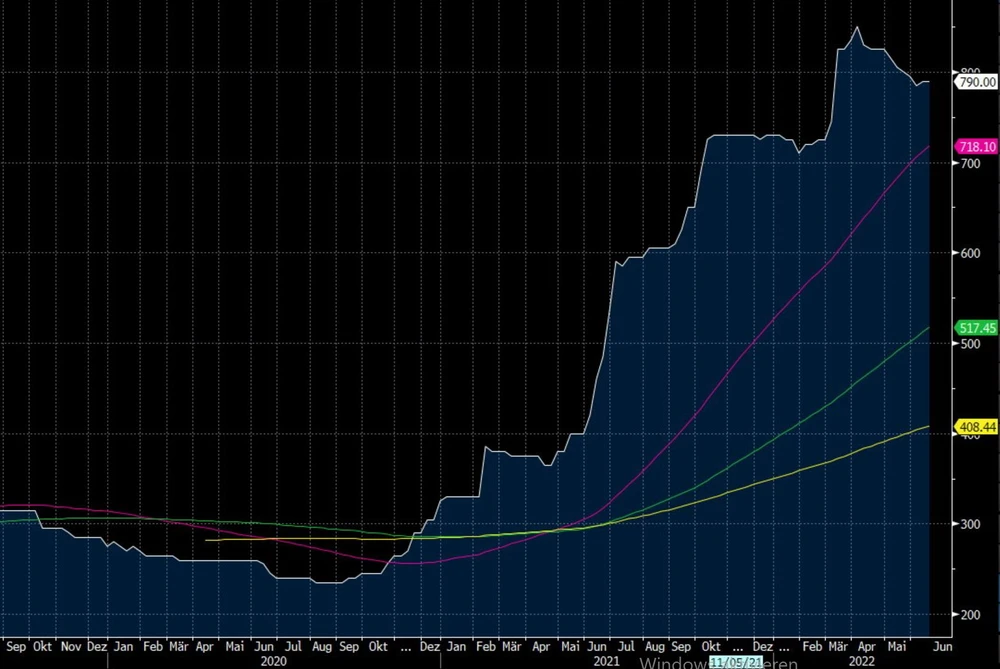Select the green 517.45 value tag

click(976, 328)
